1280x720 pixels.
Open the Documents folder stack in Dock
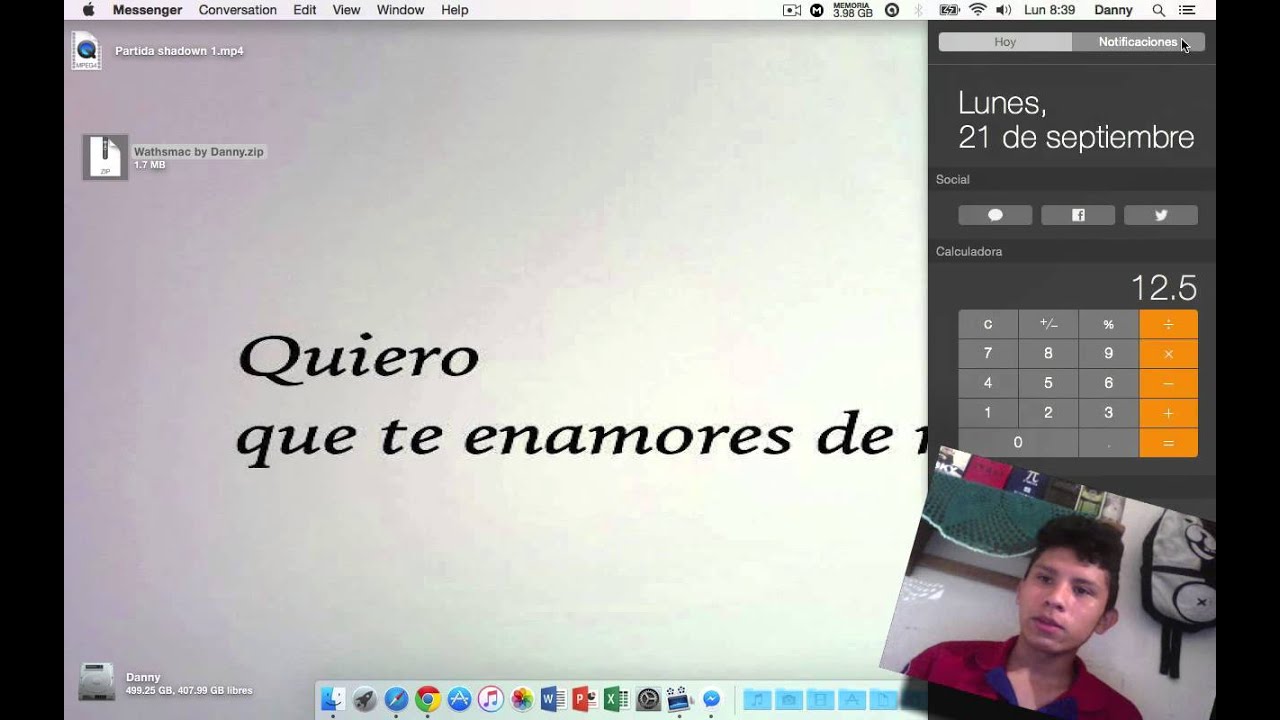coord(884,700)
